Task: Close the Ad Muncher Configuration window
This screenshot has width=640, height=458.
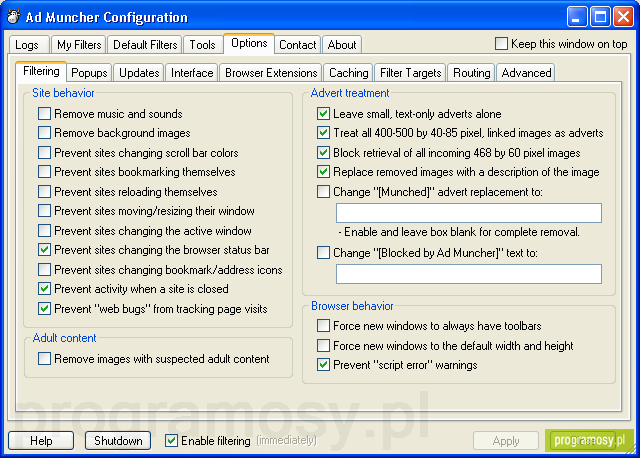Action: [624, 17]
